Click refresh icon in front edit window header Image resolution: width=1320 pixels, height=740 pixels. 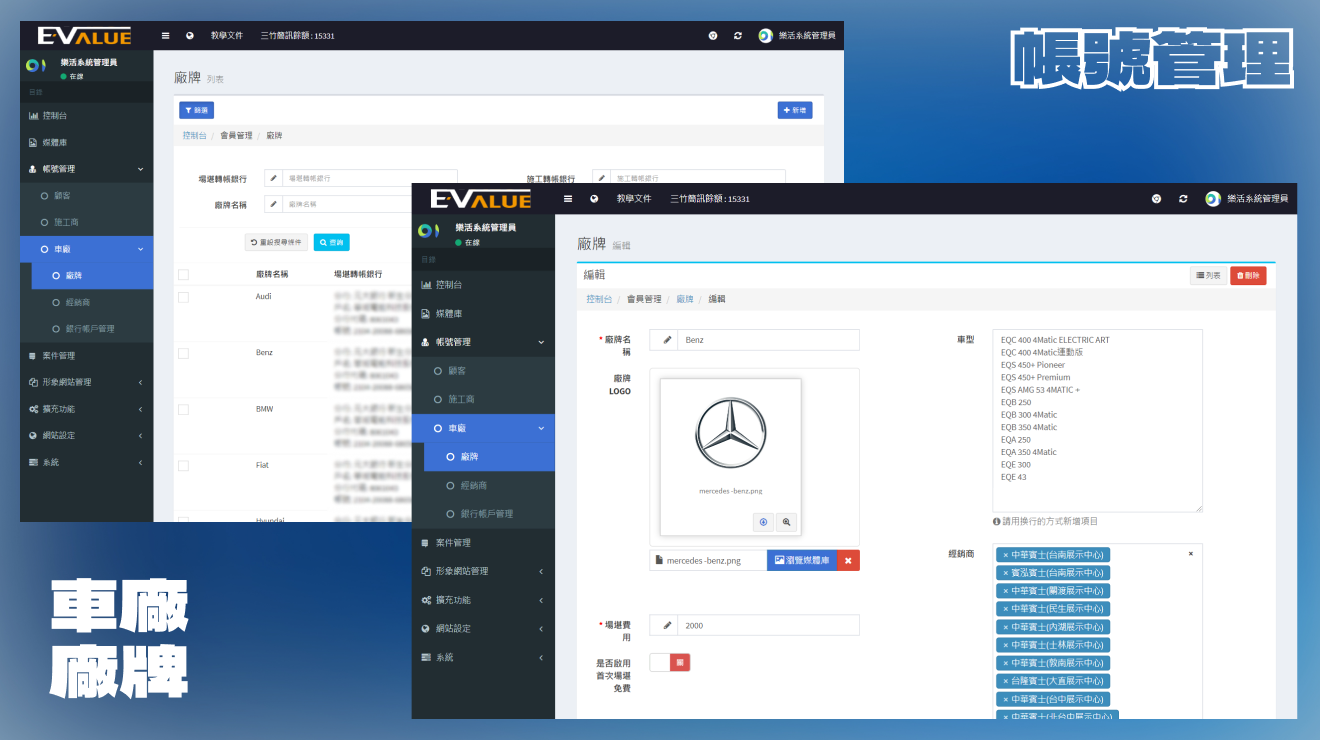[1183, 199]
